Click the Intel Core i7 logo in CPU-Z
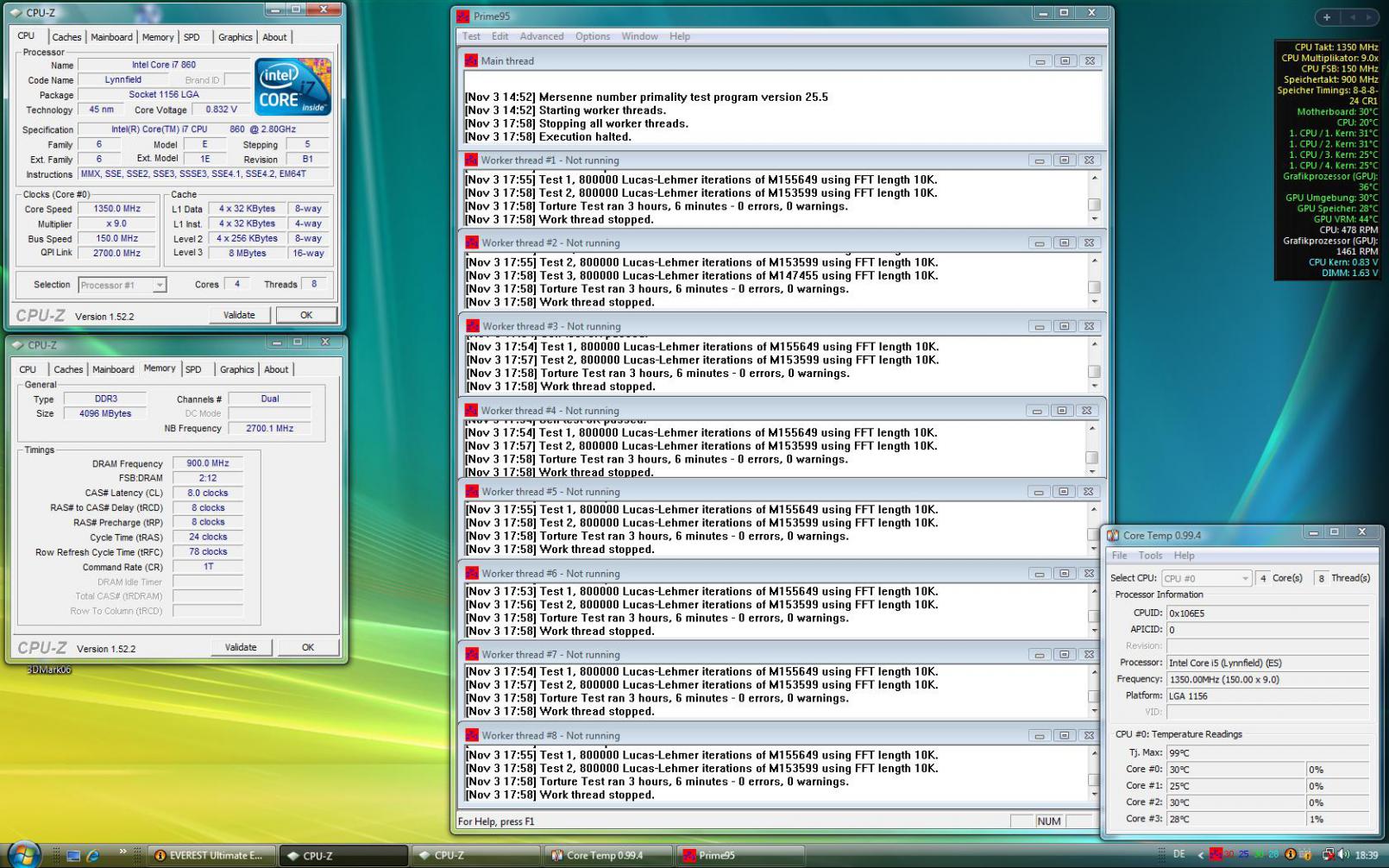The width and height of the screenshot is (1389, 868). pyautogui.click(x=293, y=86)
